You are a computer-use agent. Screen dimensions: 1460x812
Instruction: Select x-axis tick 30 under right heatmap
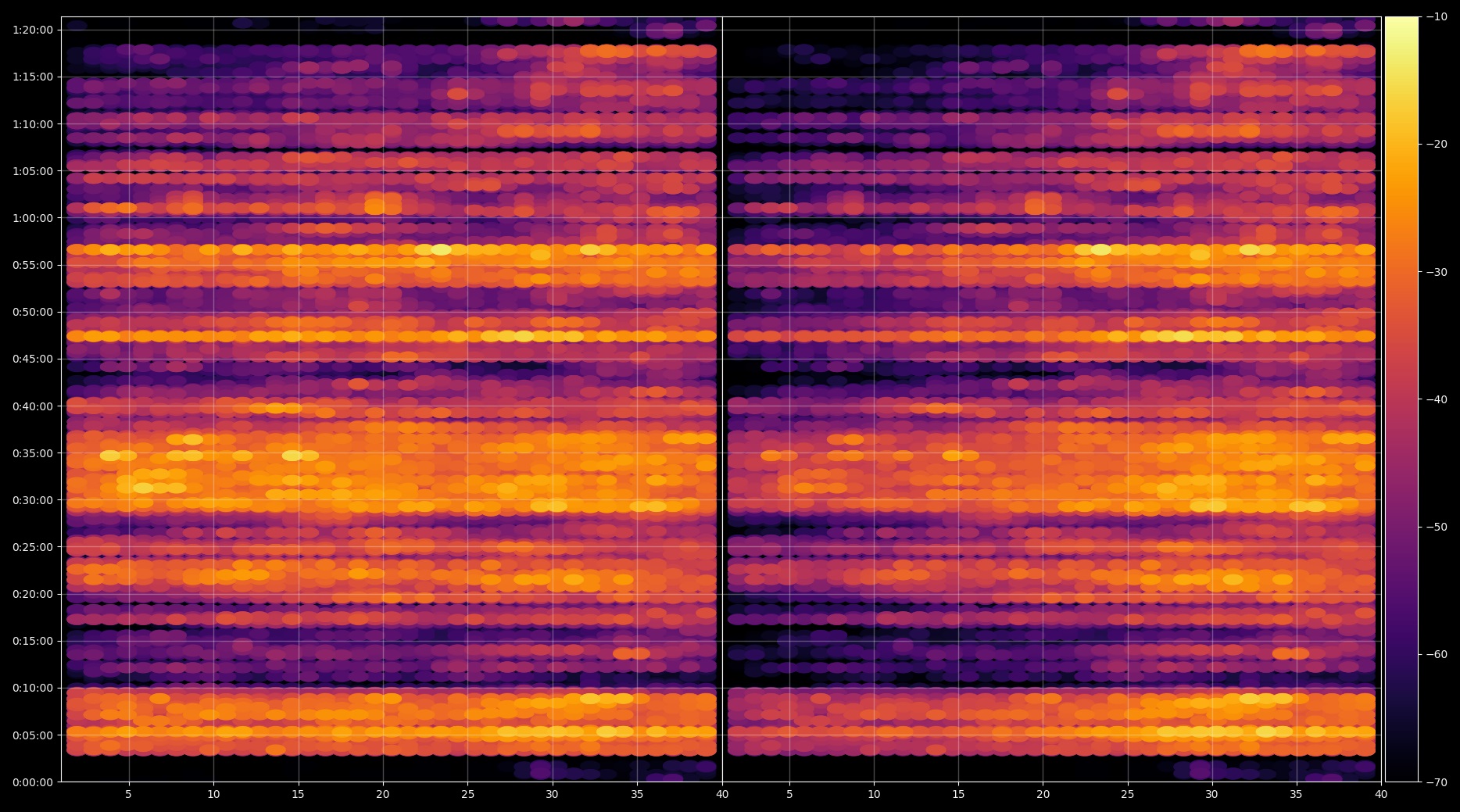click(1211, 794)
